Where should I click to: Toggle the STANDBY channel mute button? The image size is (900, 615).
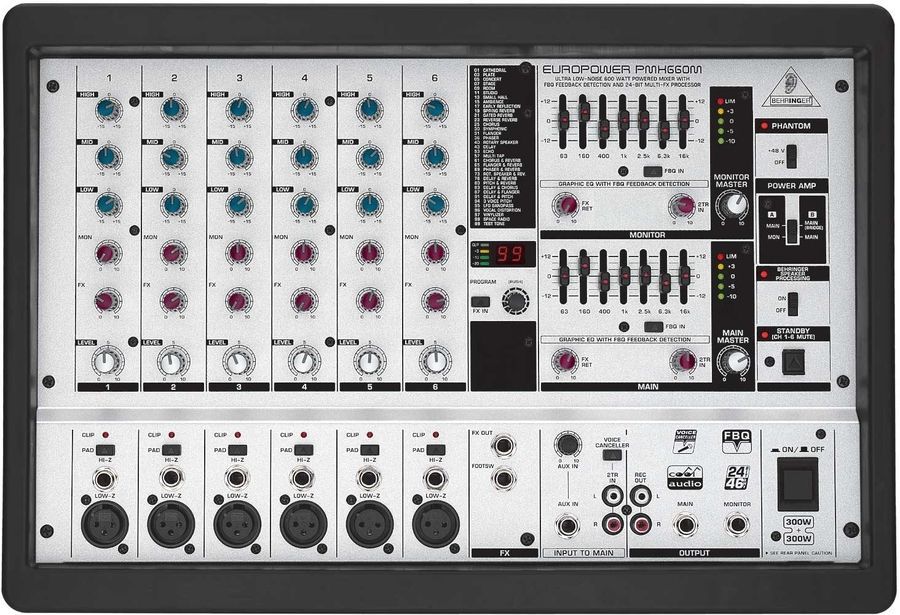coord(793,362)
